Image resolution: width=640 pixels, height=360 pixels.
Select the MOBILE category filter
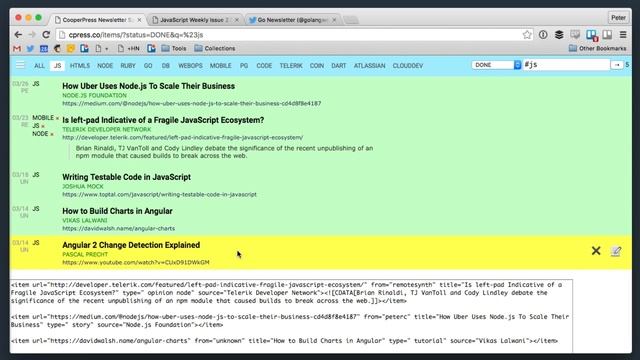tap(220, 66)
